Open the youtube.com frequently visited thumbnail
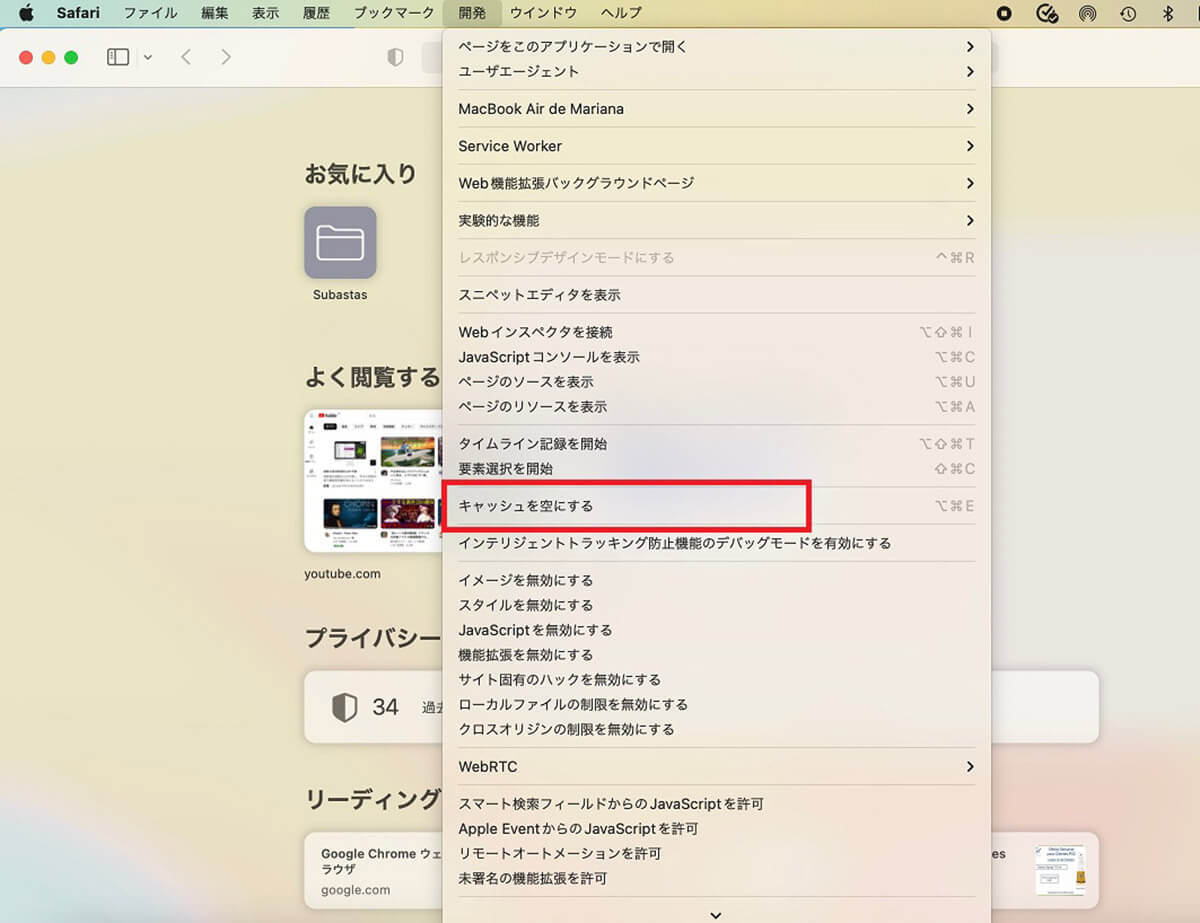 pos(374,480)
